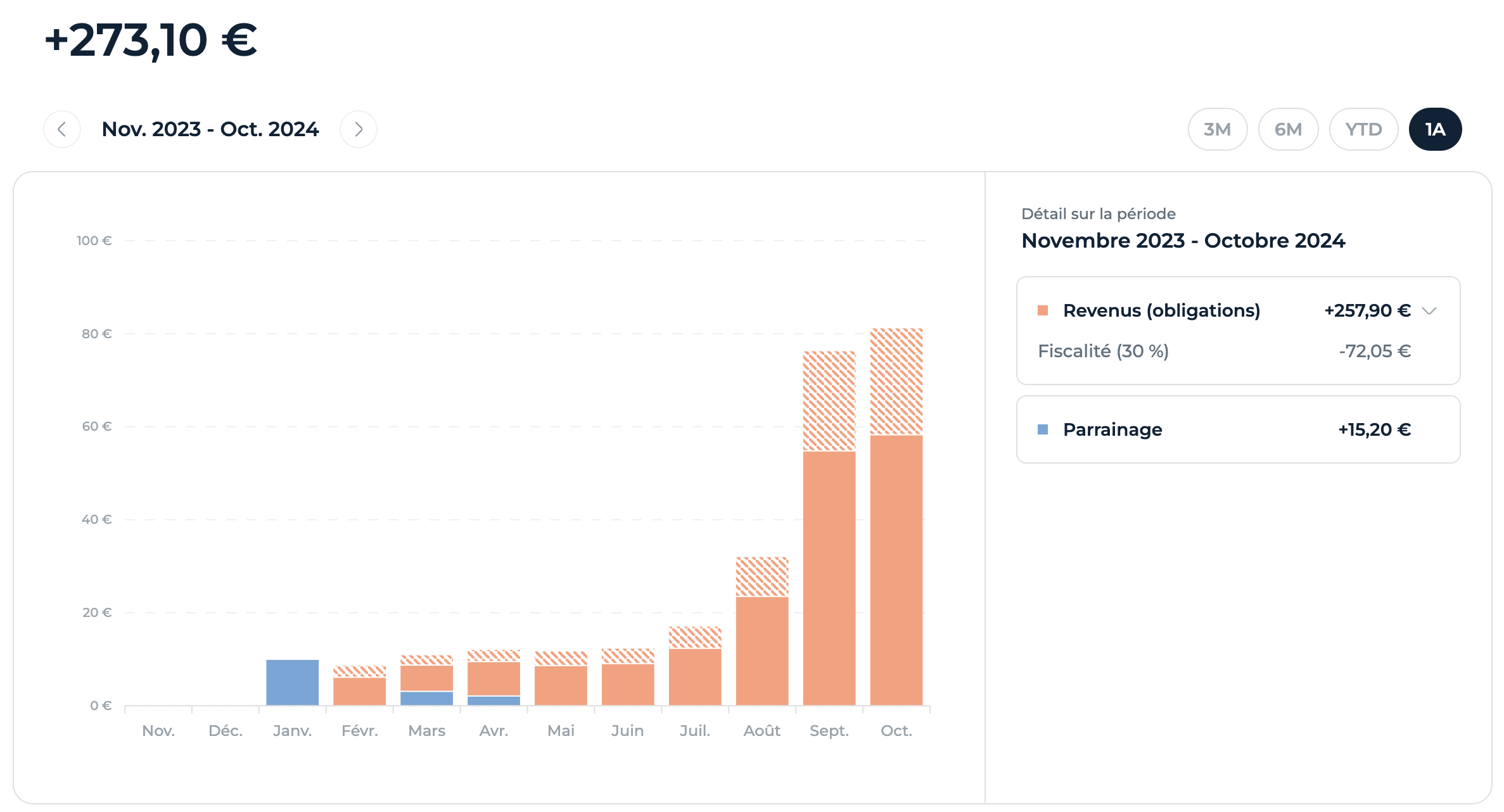Open the Parrainage card

coord(1238,429)
